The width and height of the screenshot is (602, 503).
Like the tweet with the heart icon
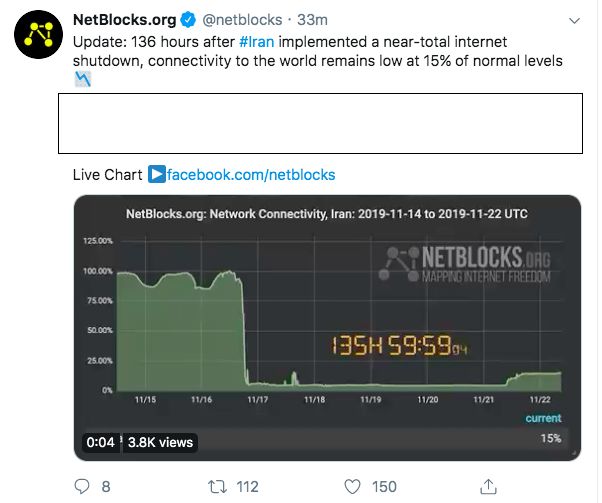(x=351, y=486)
